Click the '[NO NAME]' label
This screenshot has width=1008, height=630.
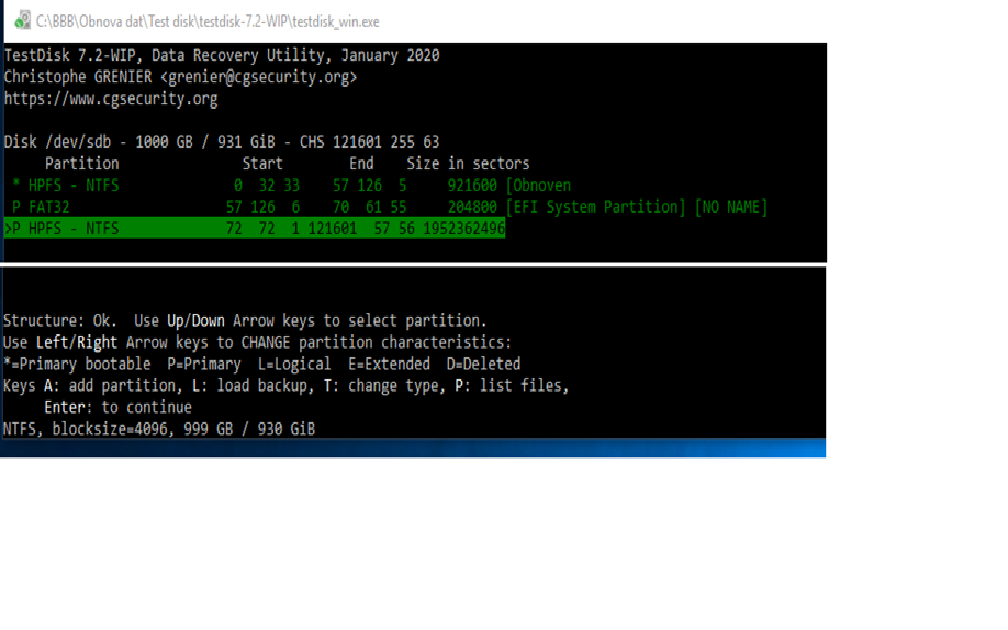[730, 207]
